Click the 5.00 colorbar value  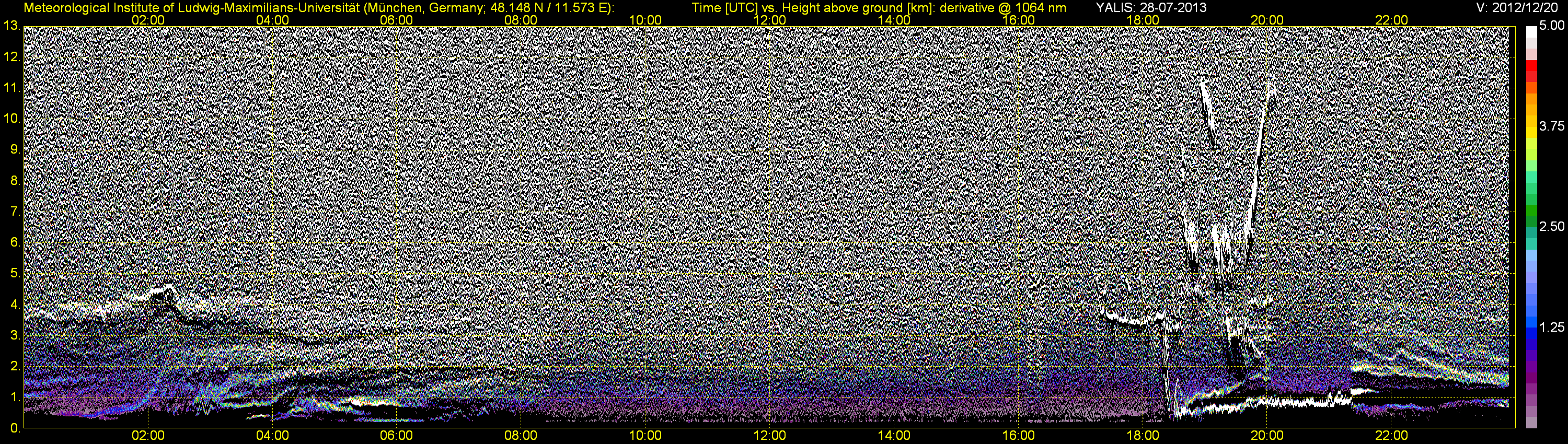click(x=1552, y=26)
